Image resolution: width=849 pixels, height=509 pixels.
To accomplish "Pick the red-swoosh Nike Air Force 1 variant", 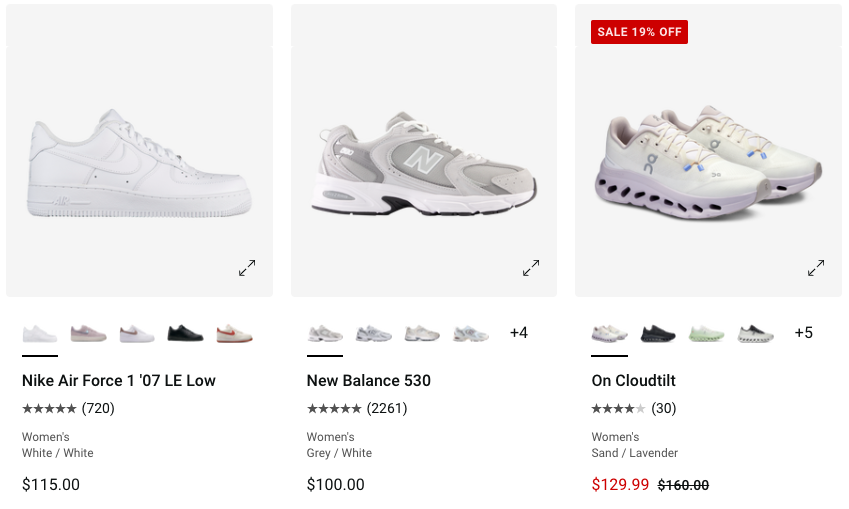I will [x=235, y=333].
